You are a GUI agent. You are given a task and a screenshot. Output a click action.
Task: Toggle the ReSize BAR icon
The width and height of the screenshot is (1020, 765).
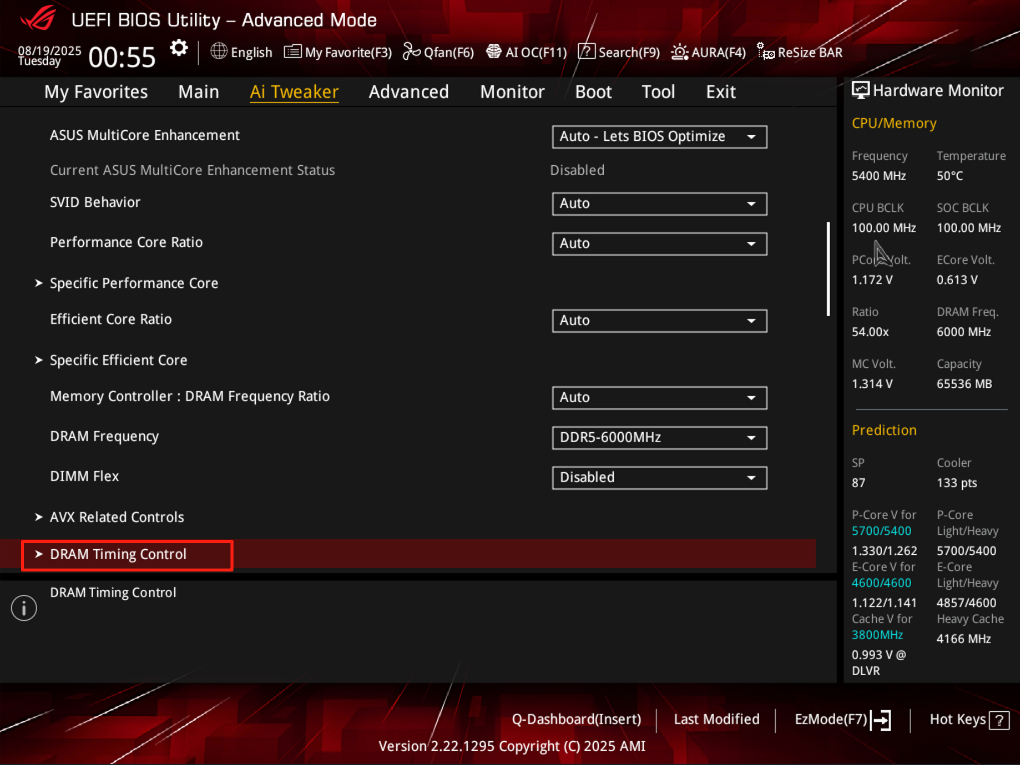click(x=765, y=51)
